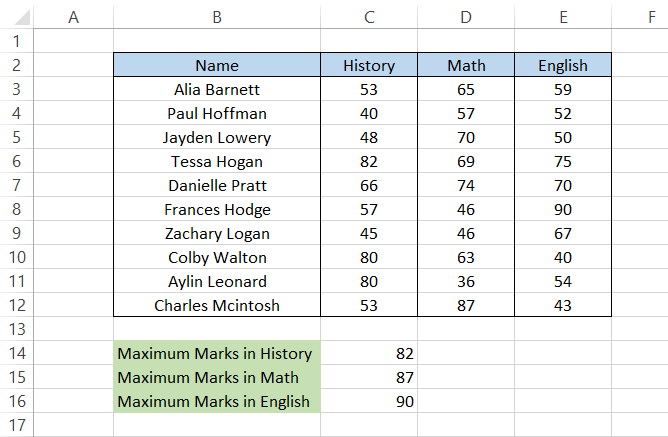This screenshot has width=668, height=437.
Task: Click Tessa Hogan's English score 75
Action: point(563,161)
